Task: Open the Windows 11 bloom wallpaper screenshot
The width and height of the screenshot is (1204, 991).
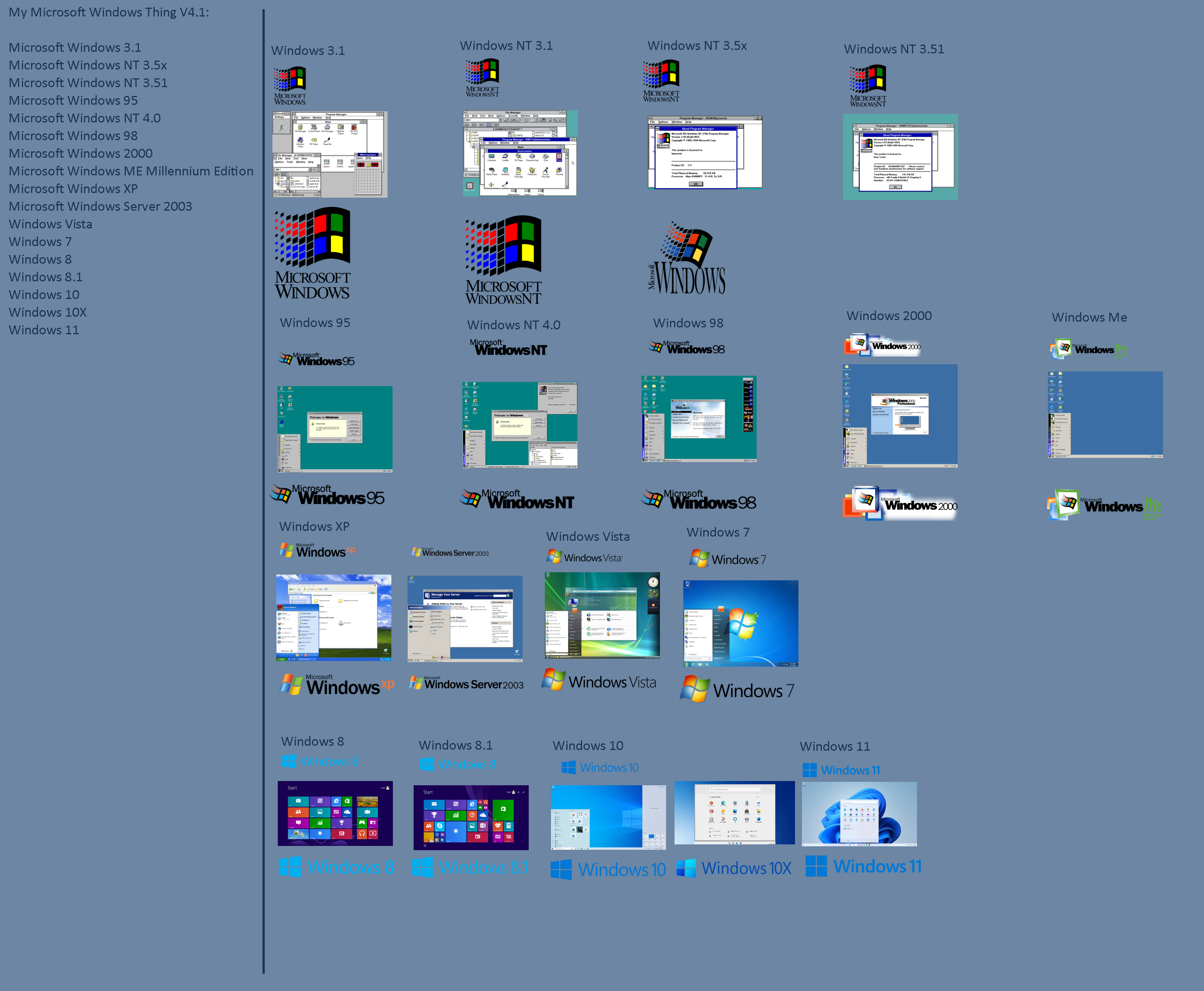Action: click(x=859, y=814)
